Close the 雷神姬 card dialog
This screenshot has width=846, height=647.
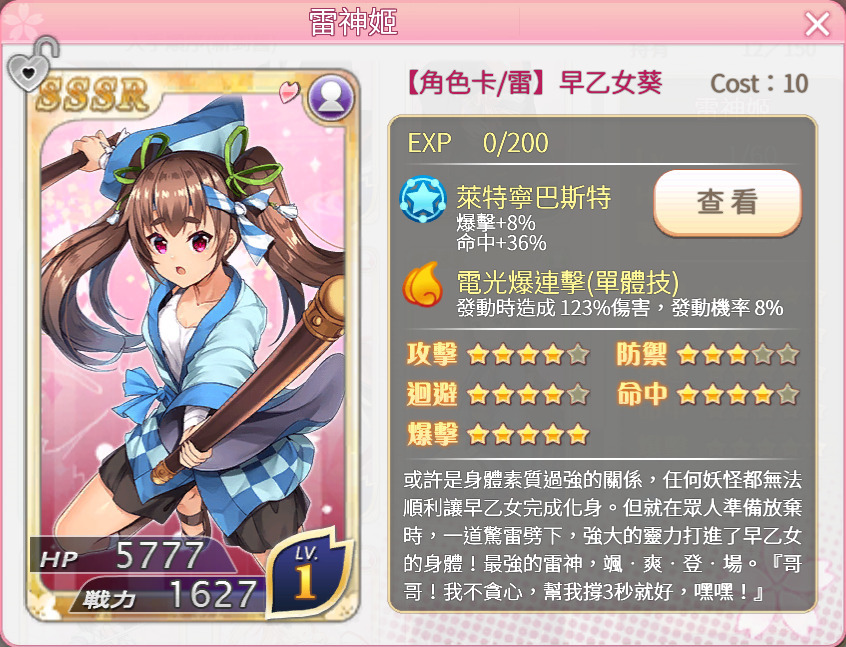pyautogui.click(x=817, y=24)
